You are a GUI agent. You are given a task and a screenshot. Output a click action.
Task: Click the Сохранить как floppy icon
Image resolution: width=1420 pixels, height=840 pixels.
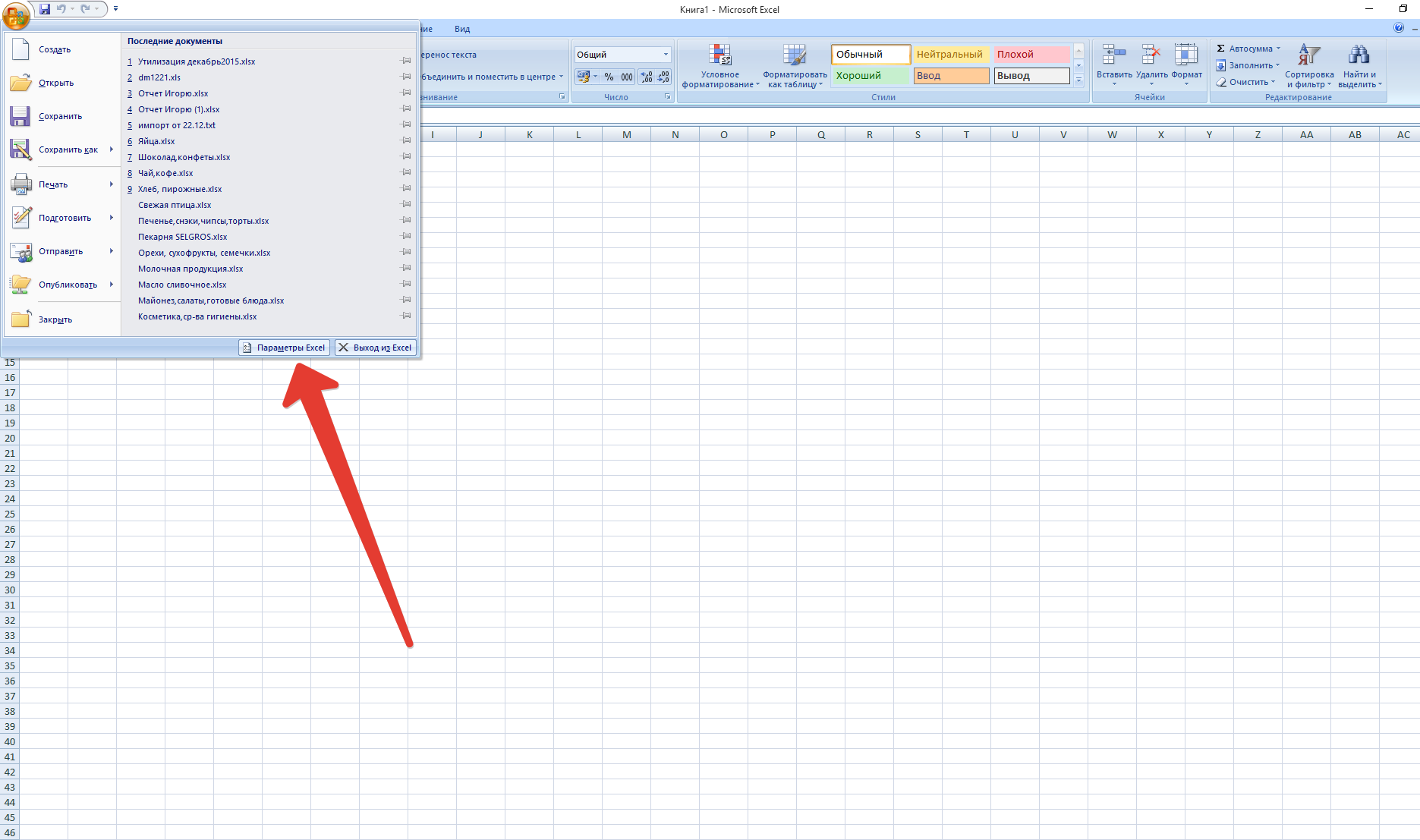coord(20,149)
